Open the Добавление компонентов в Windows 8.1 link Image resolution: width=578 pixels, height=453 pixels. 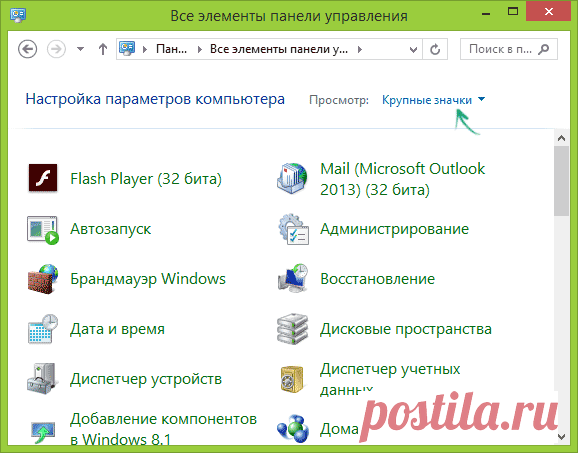pos(163,429)
